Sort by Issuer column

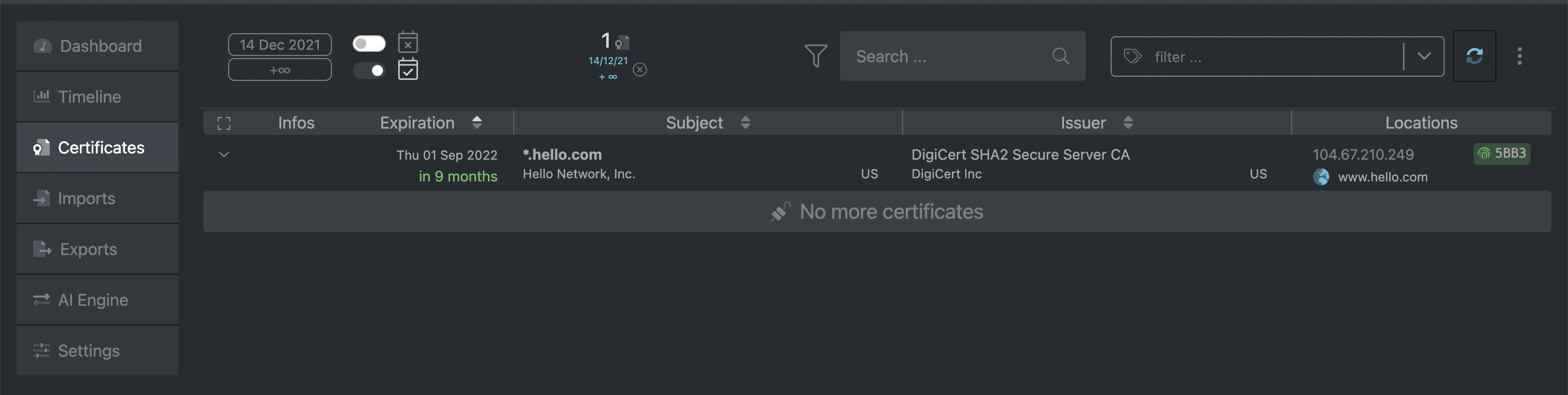tap(1097, 123)
